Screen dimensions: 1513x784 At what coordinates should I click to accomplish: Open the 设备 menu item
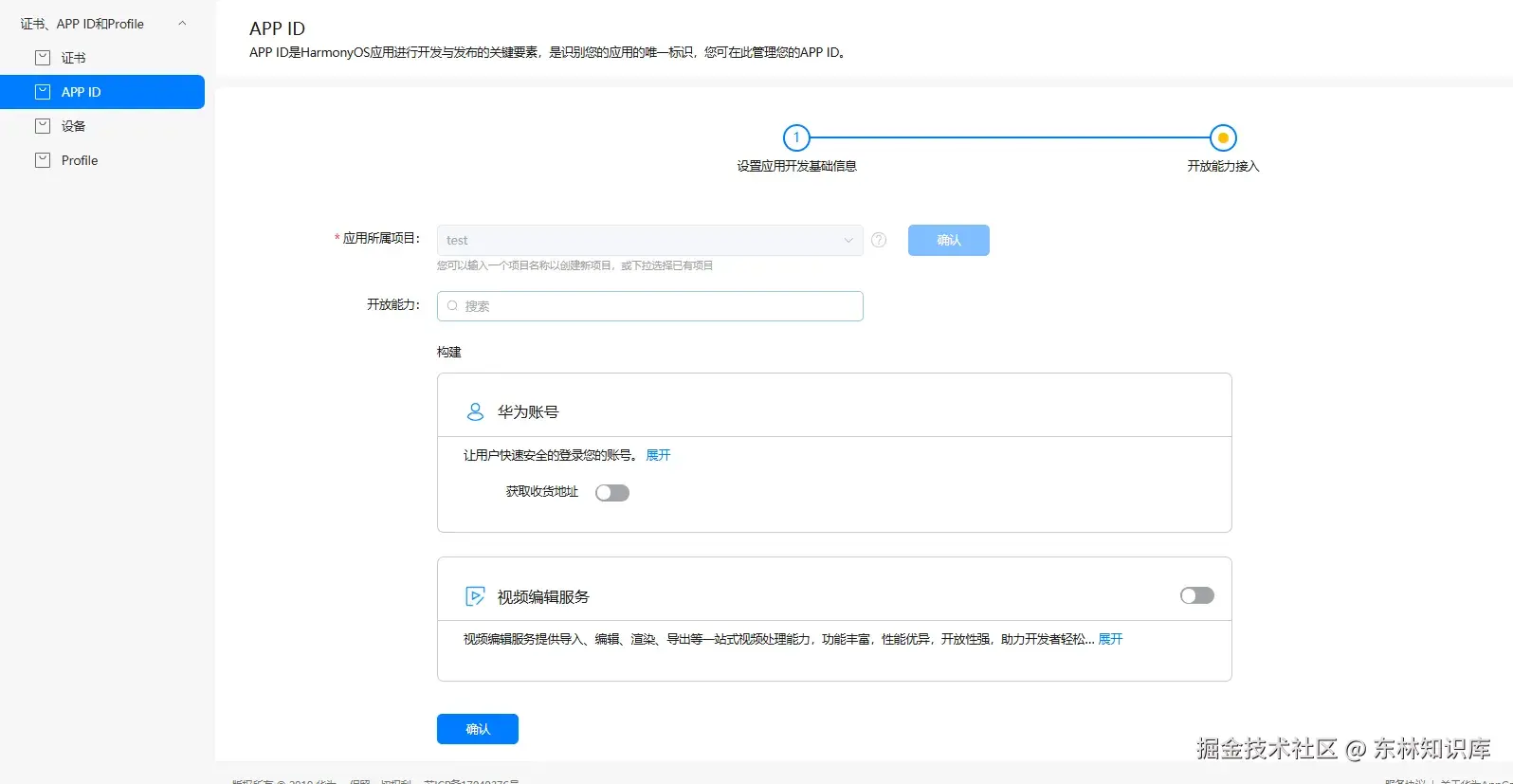[x=102, y=126]
